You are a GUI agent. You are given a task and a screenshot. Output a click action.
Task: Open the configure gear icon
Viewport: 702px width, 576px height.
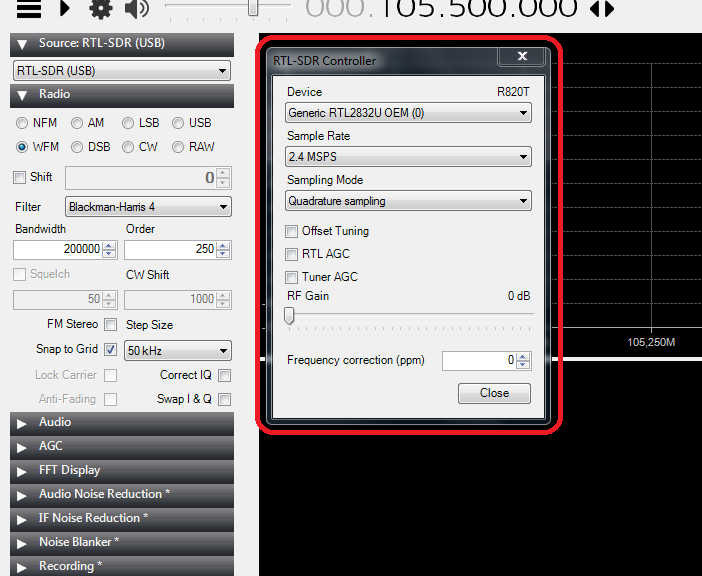101,8
